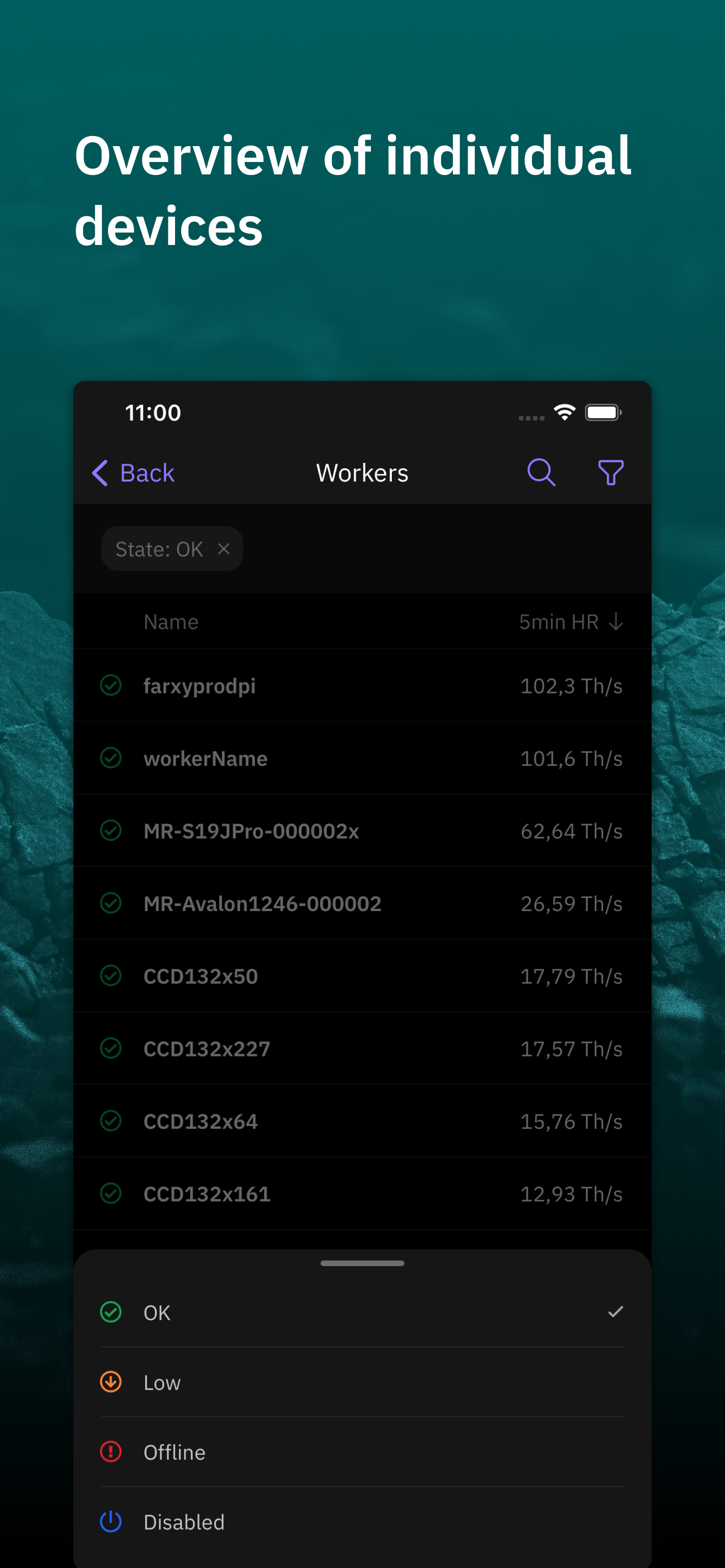The height and width of the screenshot is (1568, 725).
Task: Open the worker search magnifier icon
Action: tap(541, 473)
